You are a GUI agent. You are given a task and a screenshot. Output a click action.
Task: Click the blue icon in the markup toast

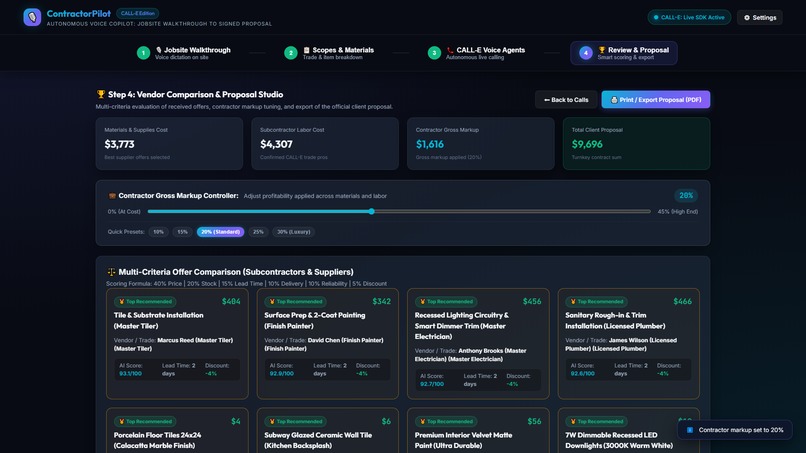tap(690, 430)
